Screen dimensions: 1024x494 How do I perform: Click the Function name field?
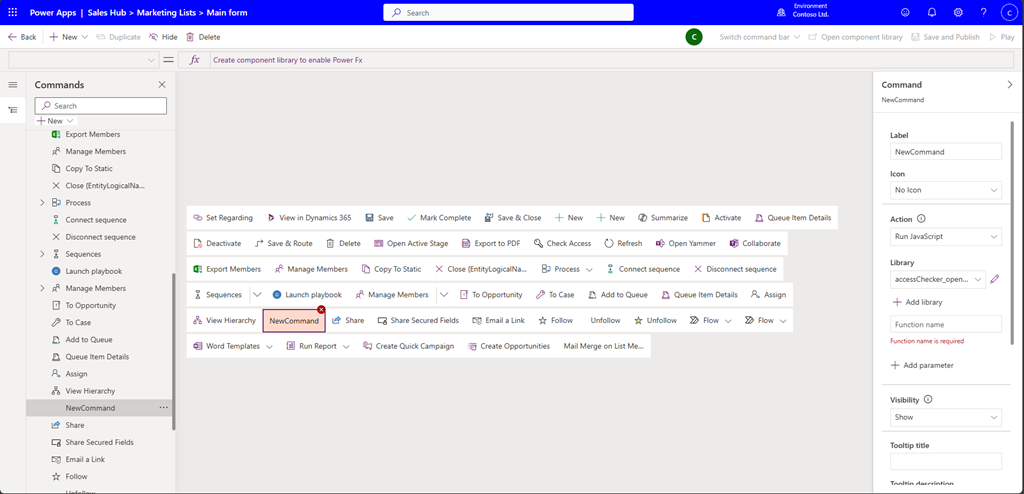coord(946,324)
